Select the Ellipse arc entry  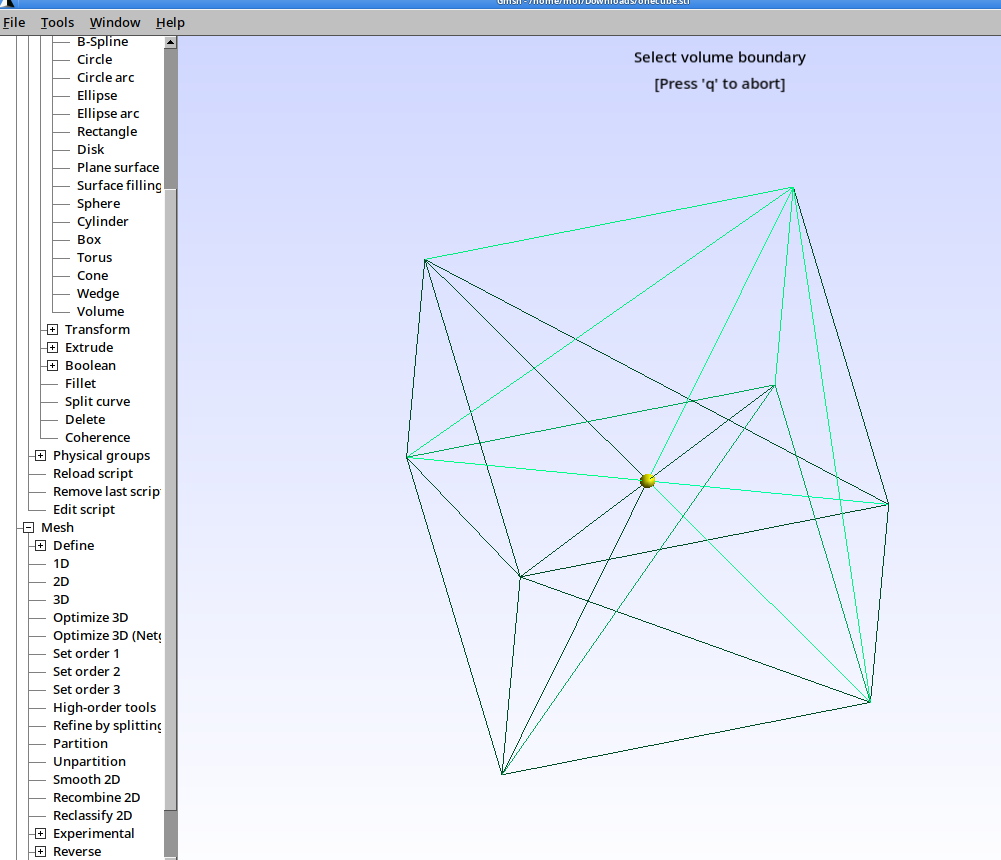click(108, 113)
